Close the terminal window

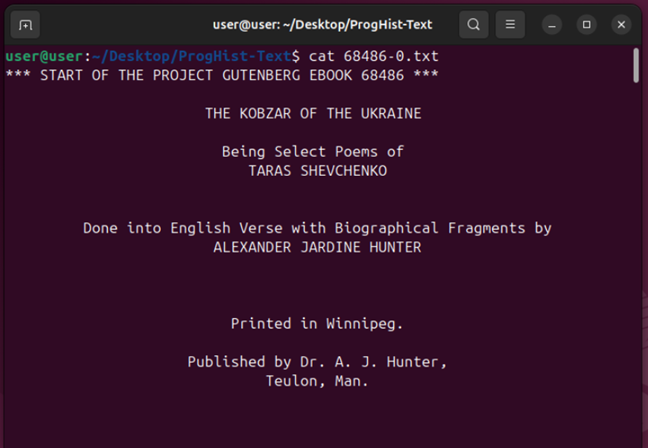pyautogui.click(x=621, y=24)
